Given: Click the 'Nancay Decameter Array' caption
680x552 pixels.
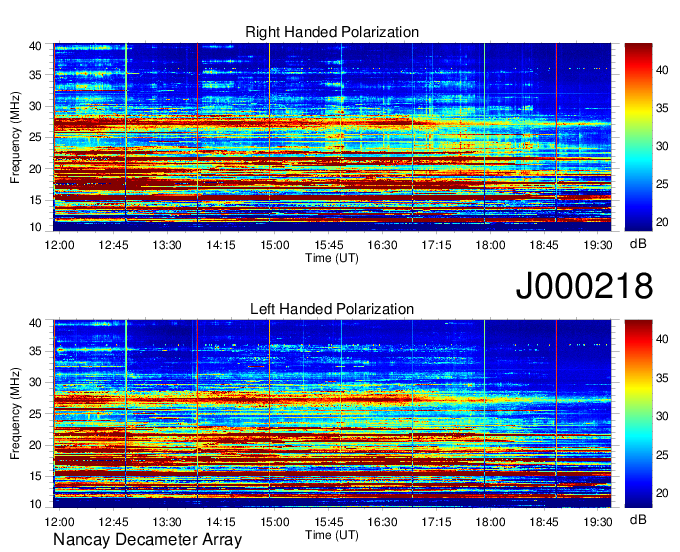Looking at the screenshot, I should click(147, 539).
